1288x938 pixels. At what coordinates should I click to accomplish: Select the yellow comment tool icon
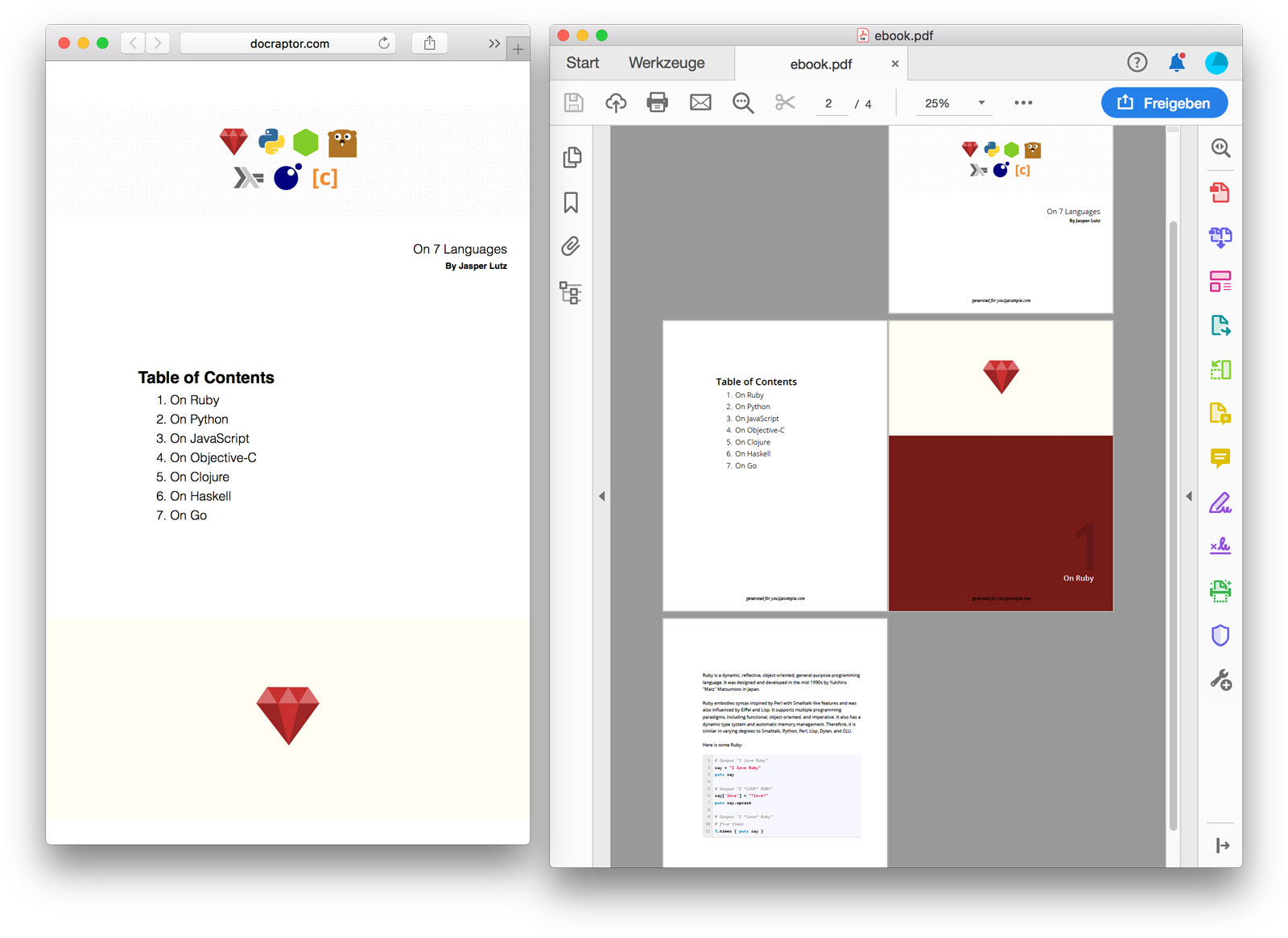[1220, 458]
